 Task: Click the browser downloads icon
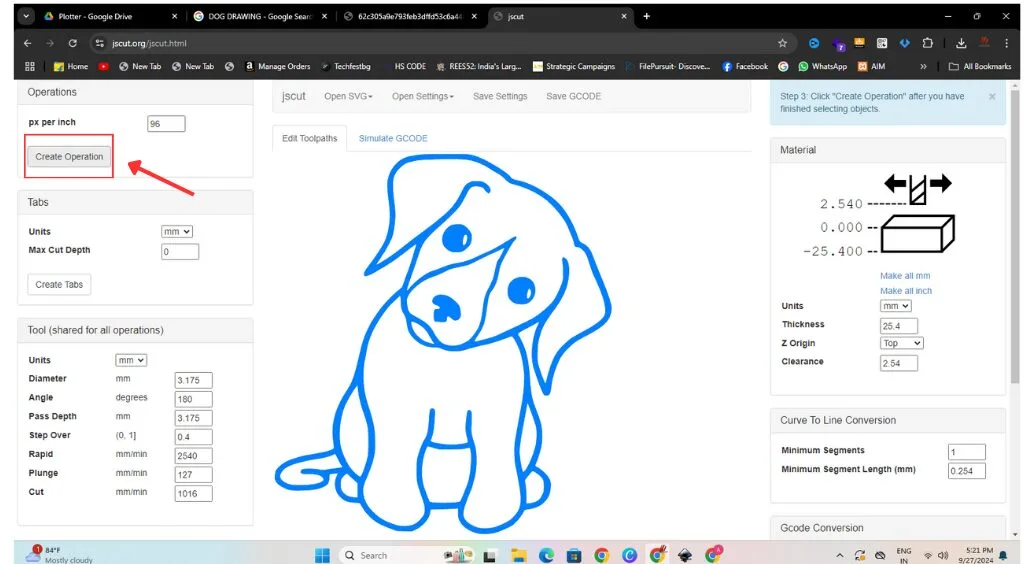click(960, 43)
